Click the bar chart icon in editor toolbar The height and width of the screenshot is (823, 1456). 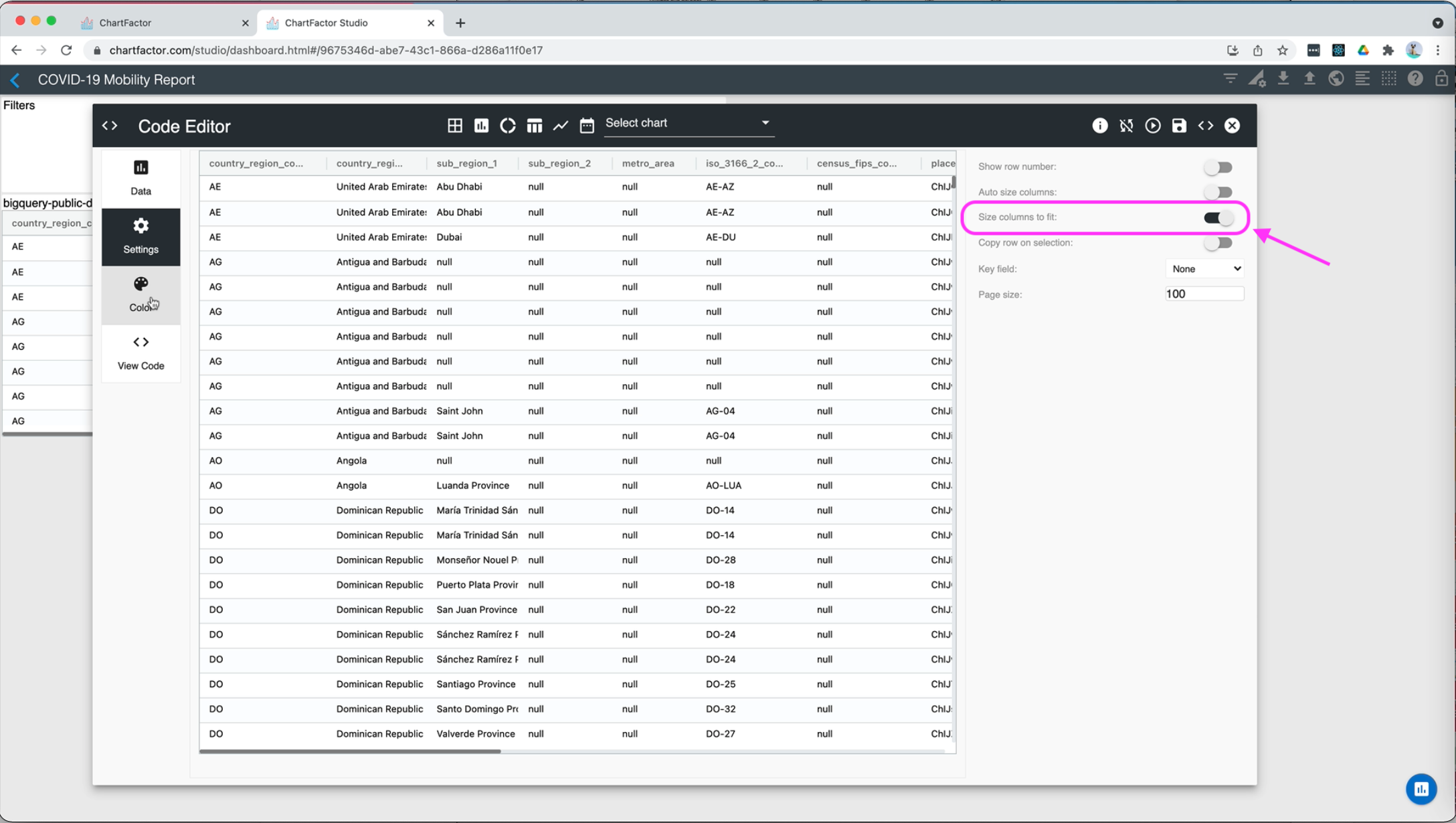coord(481,126)
